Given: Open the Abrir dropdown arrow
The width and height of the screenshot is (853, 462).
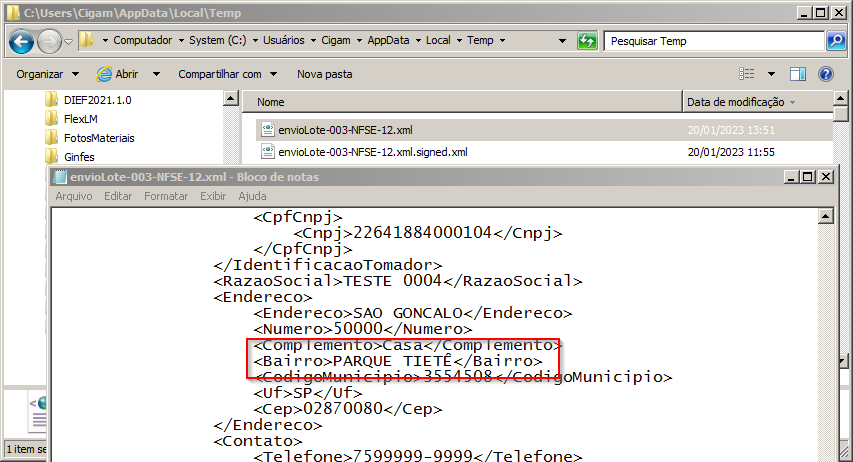Looking at the screenshot, I should coord(156,74).
